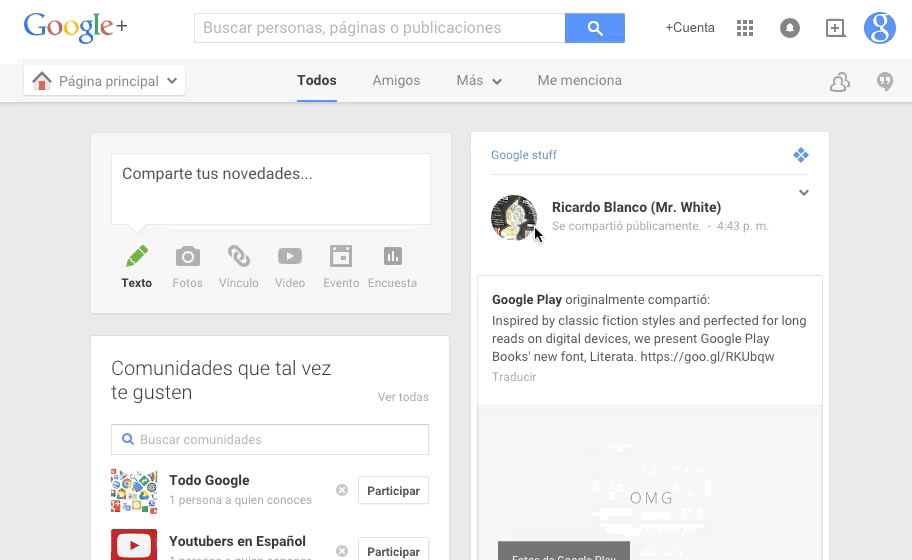Viewport: 912px width, 560px height.
Task: Click Ricardo Blanco's profile picture
Action: click(x=514, y=217)
